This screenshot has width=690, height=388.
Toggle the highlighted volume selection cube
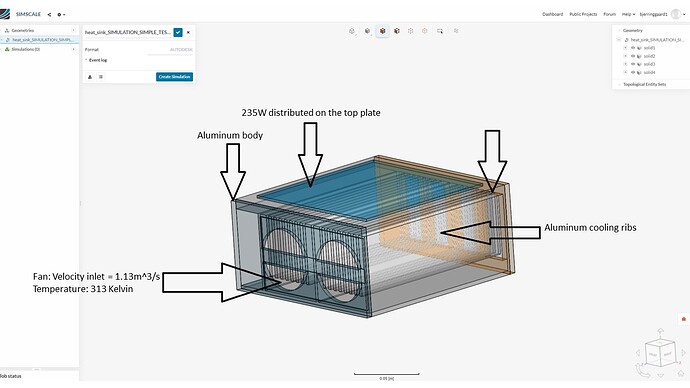point(382,31)
